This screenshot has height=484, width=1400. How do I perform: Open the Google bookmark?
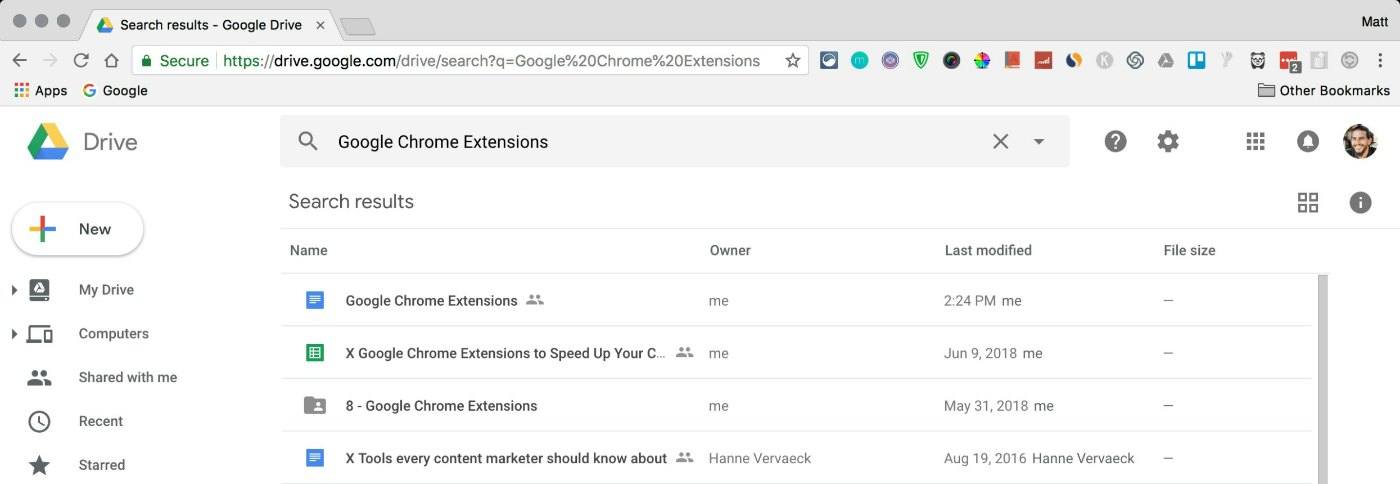coord(115,90)
